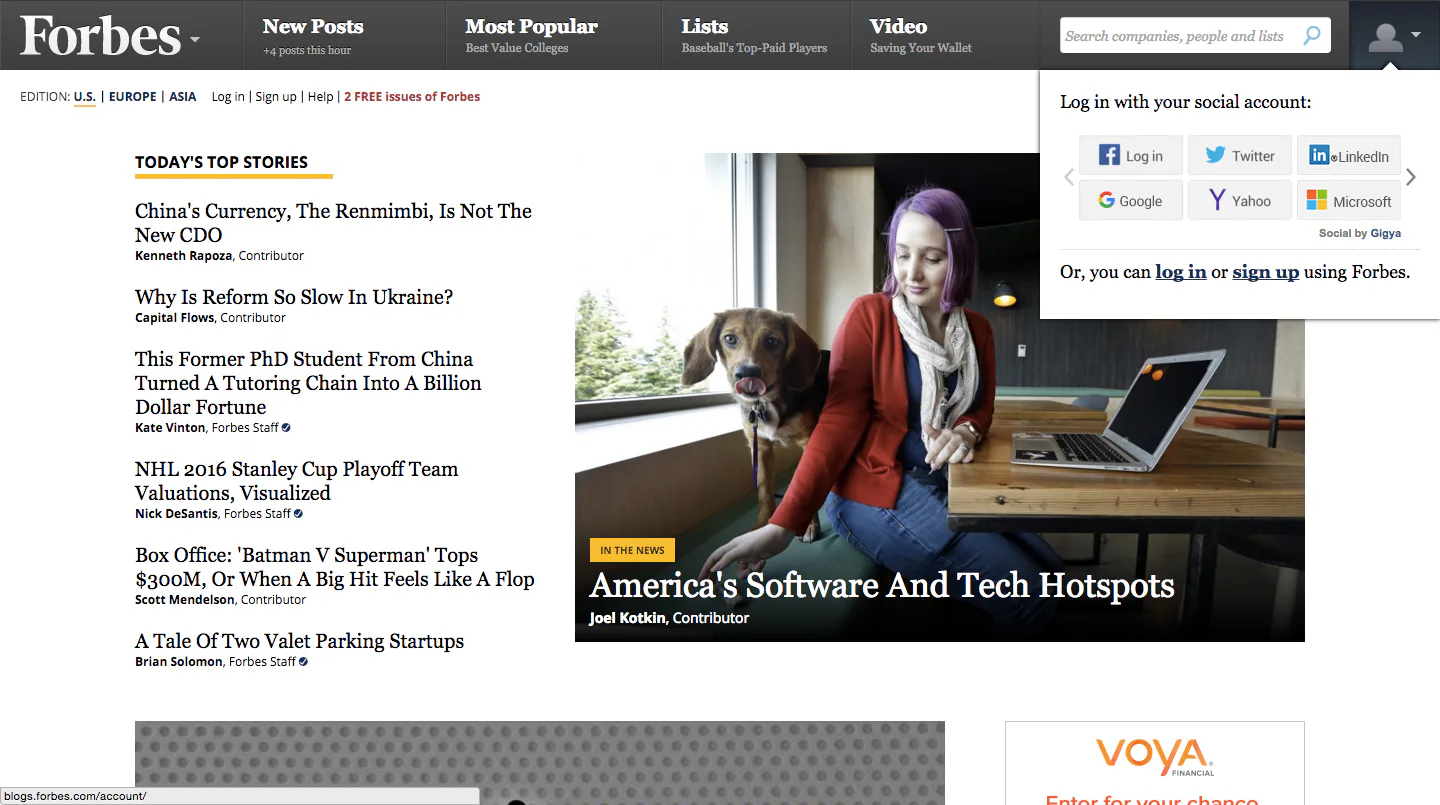Click verified badge beside Brian Solomon
The height and width of the screenshot is (805, 1440).
tap(303, 661)
